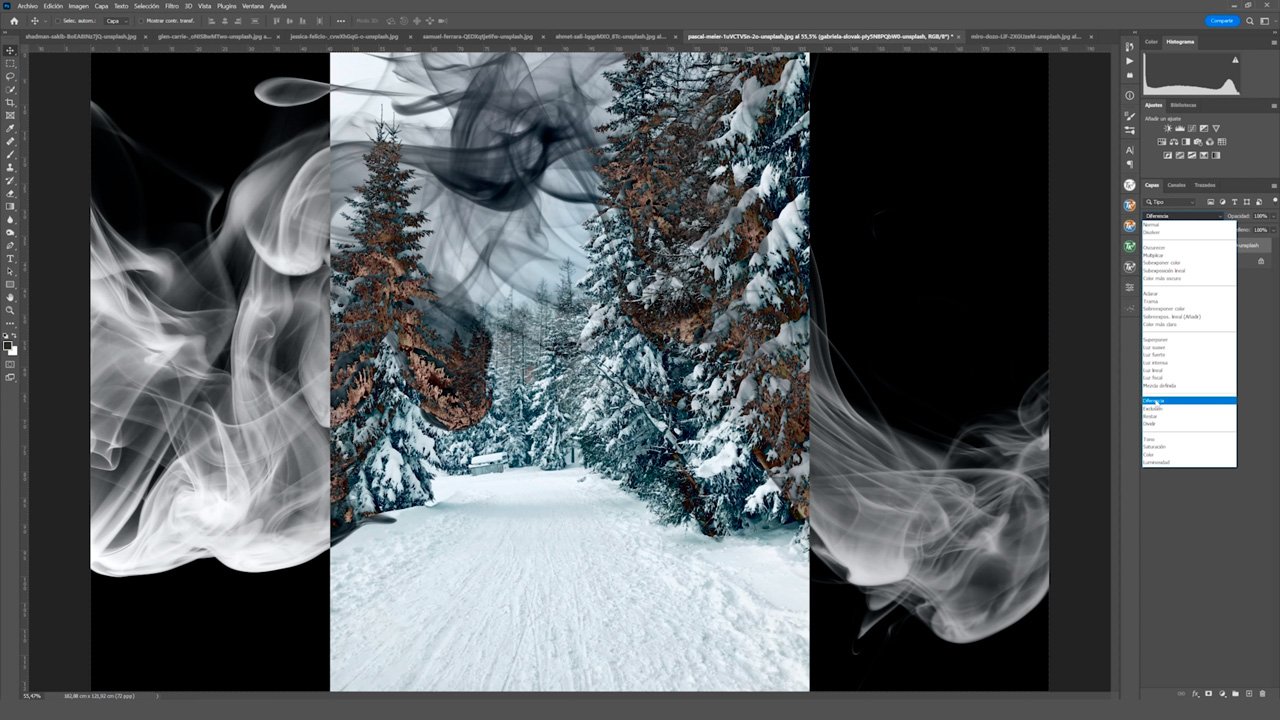1280x720 pixels.
Task: Open the Opacidad dropdown arrow
Action: [1273, 215]
